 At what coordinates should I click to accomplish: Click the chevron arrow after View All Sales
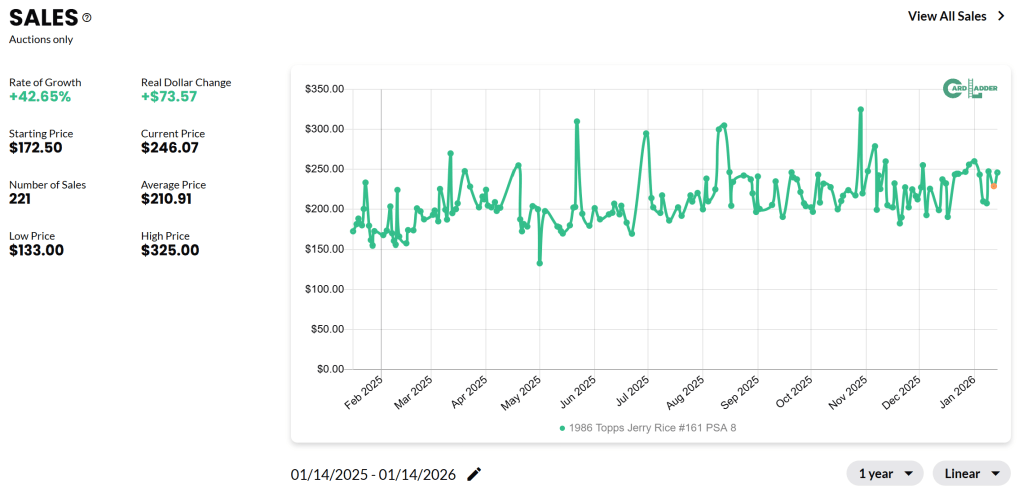(1001, 16)
